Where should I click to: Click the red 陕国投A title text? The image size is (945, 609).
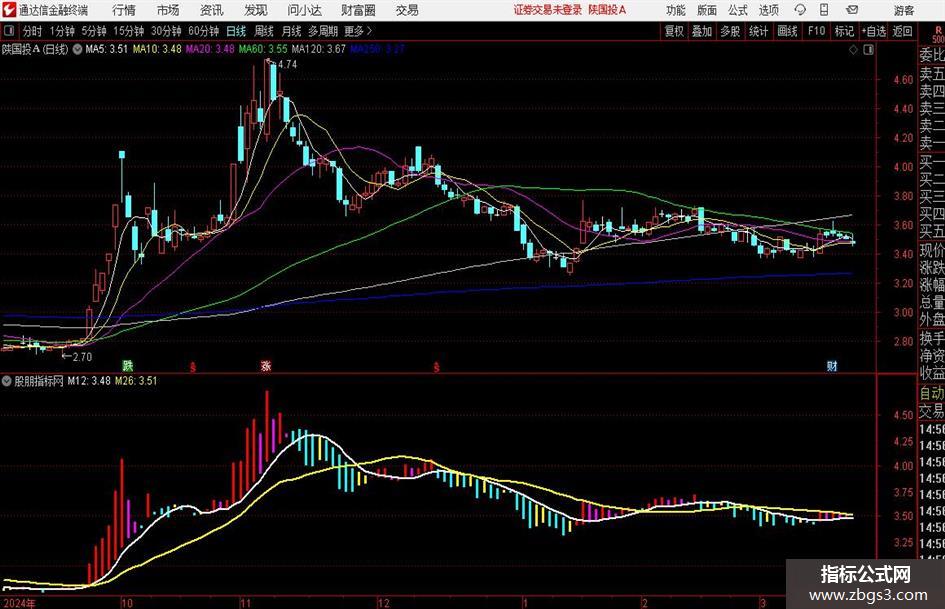point(608,10)
